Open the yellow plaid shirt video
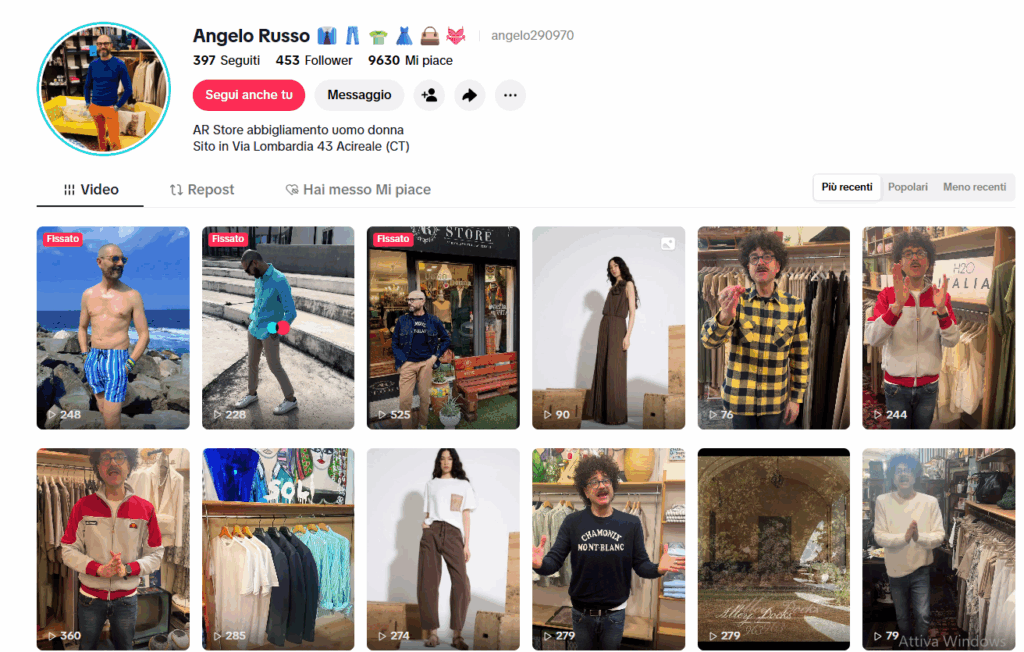 point(773,327)
